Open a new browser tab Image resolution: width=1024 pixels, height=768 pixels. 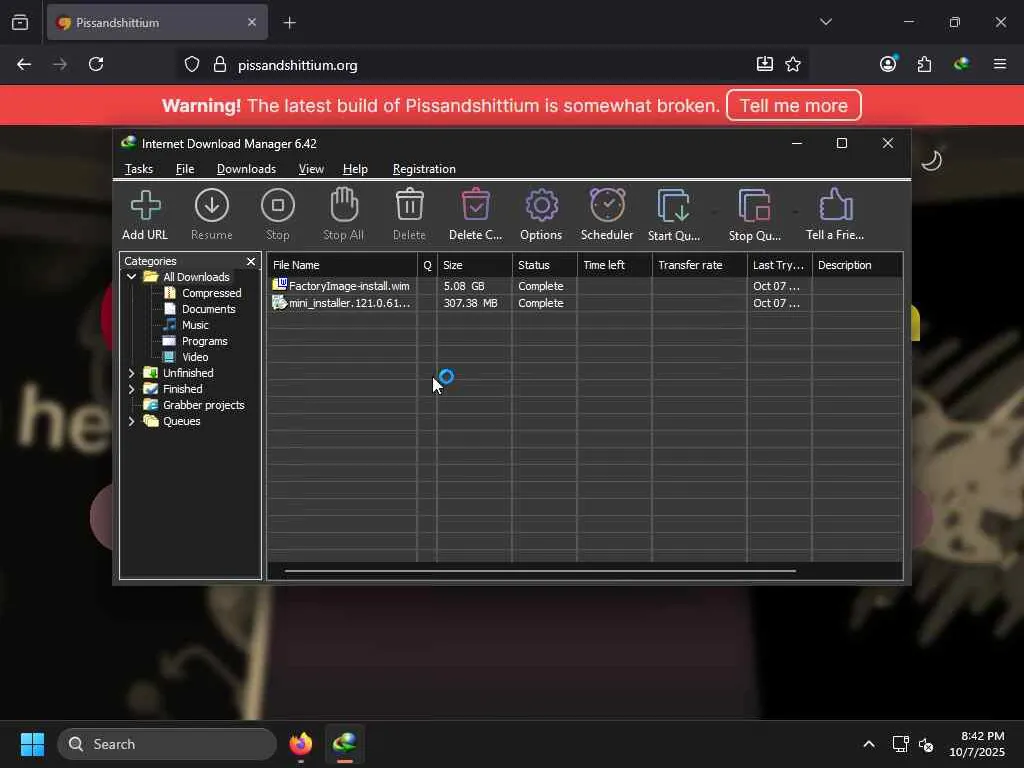(x=290, y=23)
